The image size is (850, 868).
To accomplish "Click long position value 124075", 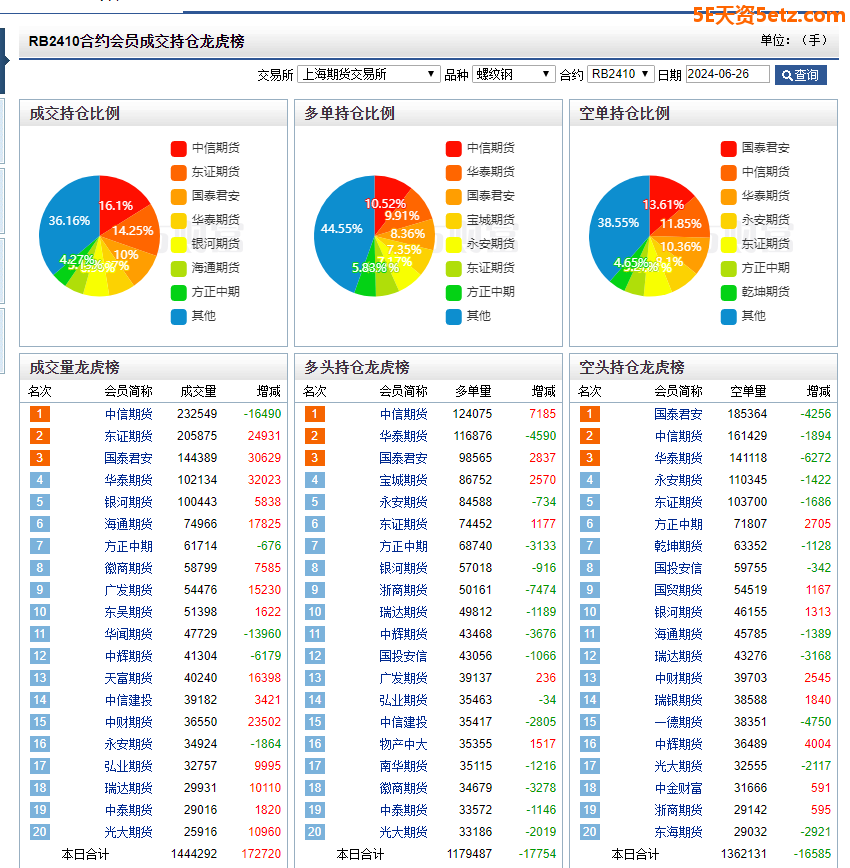I will [472, 414].
